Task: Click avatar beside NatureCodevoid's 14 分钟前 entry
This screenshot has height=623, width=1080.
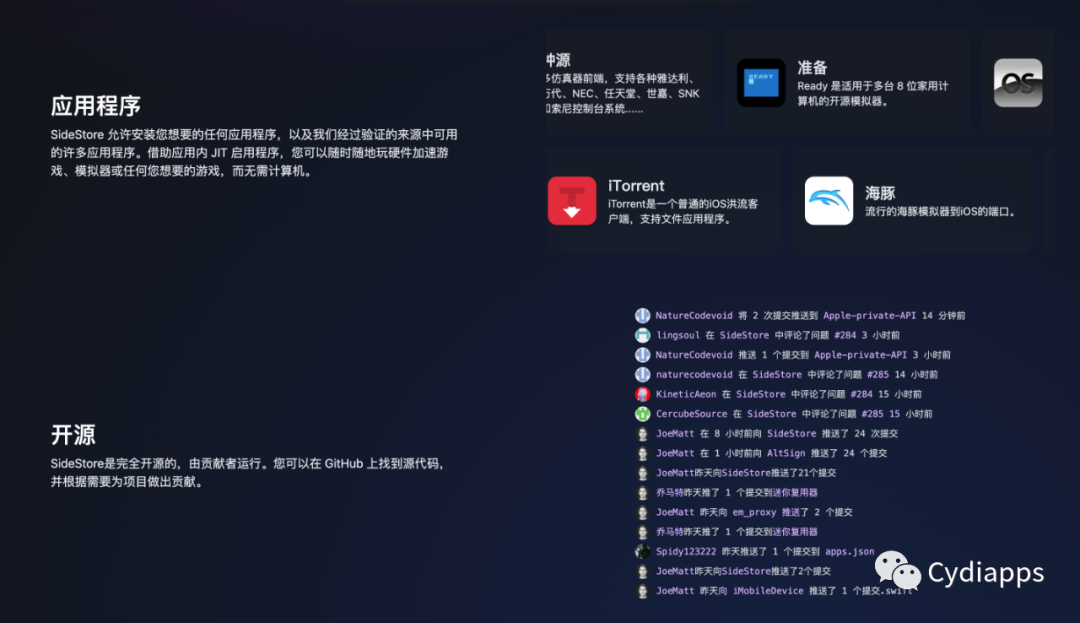Action: tap(643, 315)
